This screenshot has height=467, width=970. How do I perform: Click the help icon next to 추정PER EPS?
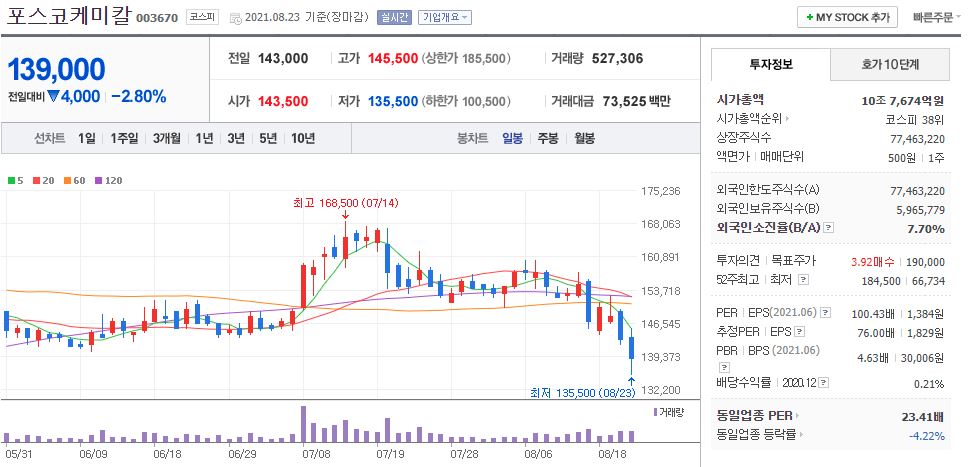click(x=799, y=332)
